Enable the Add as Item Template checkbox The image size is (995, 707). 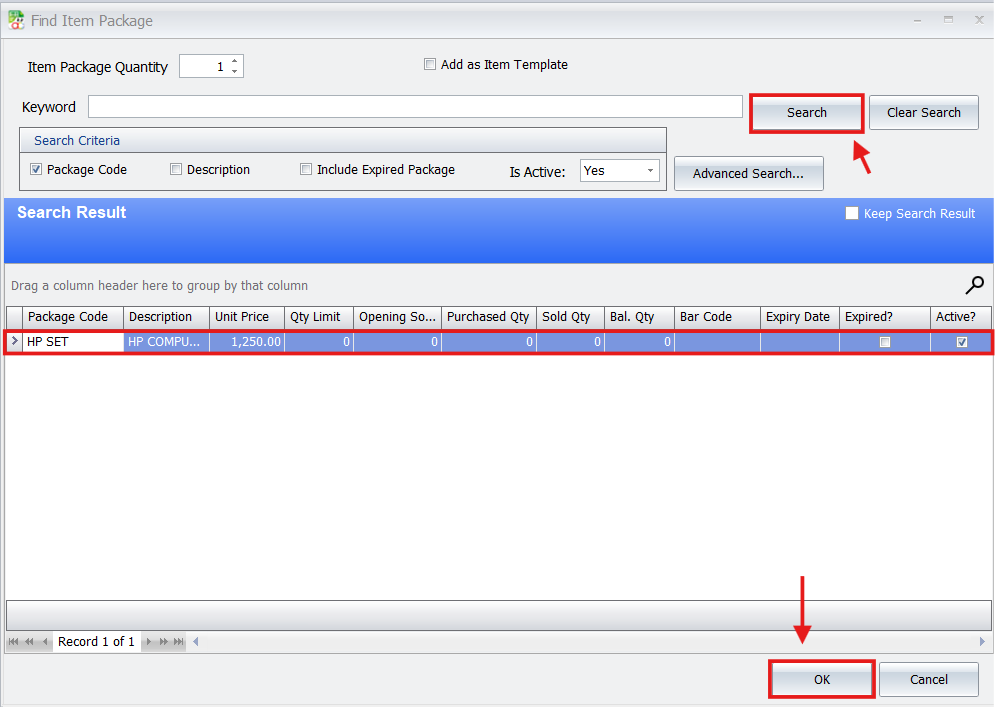(x=430, y=65)
